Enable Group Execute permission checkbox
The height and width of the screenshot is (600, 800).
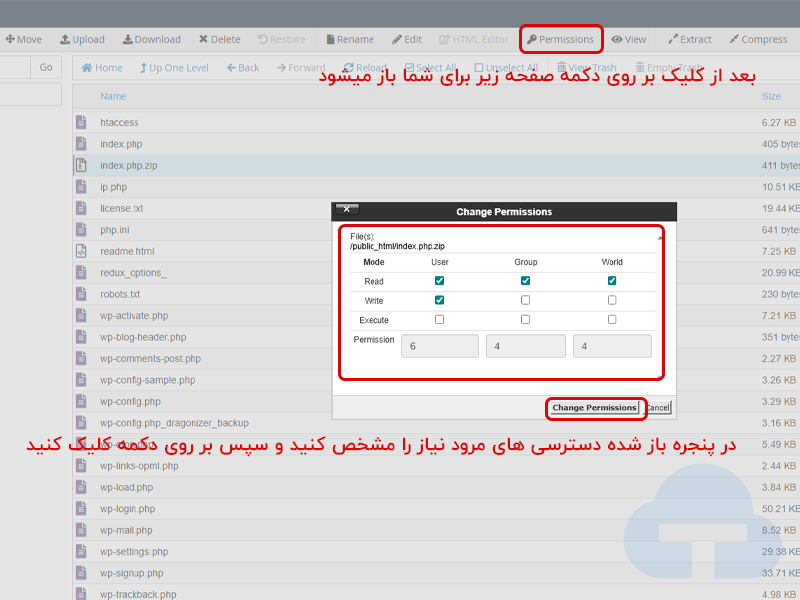pyautogui.click(x=525, y=319)
